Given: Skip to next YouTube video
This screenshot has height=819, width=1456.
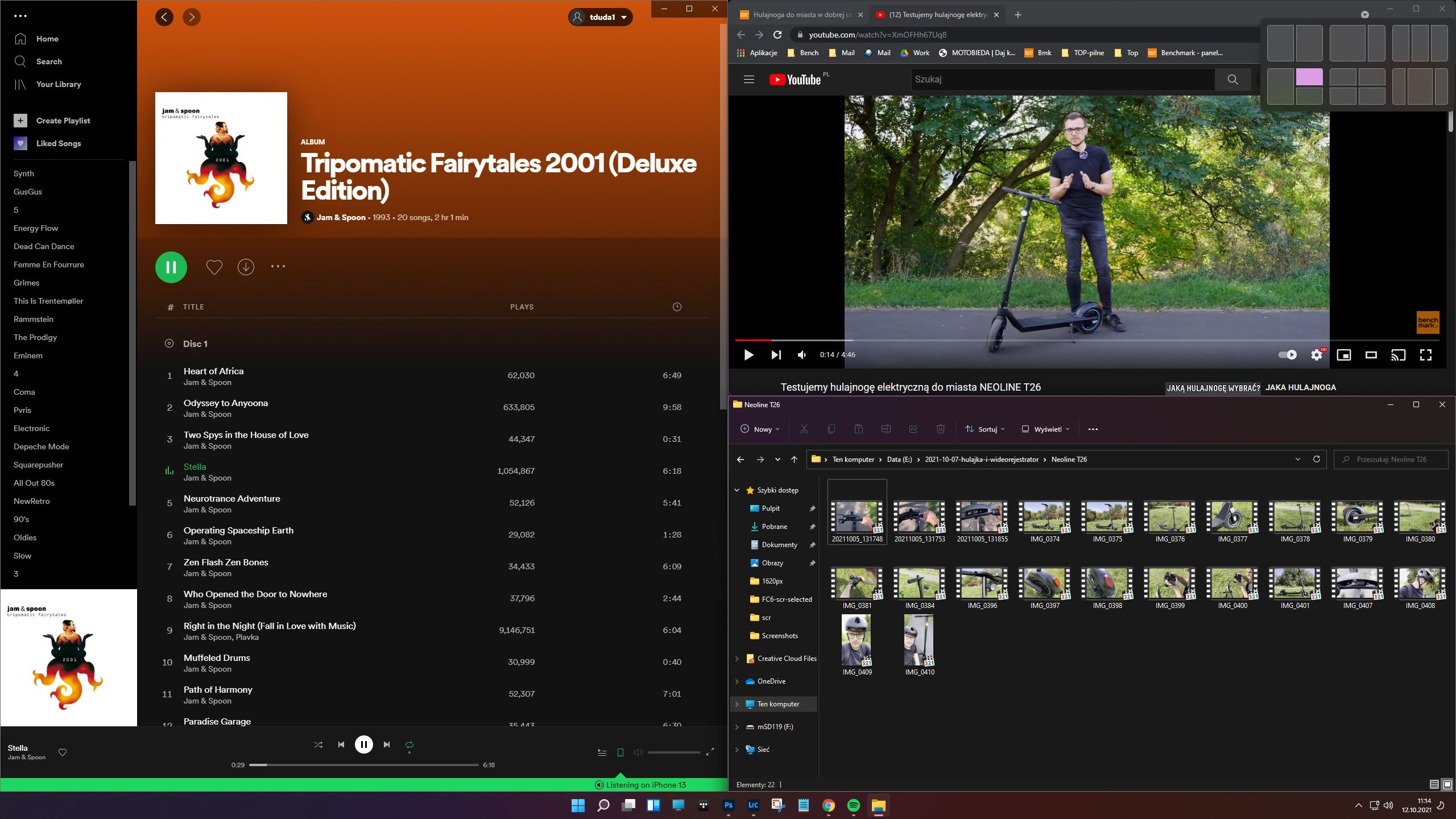Looking at the screenshot, I should coord(776,355).
